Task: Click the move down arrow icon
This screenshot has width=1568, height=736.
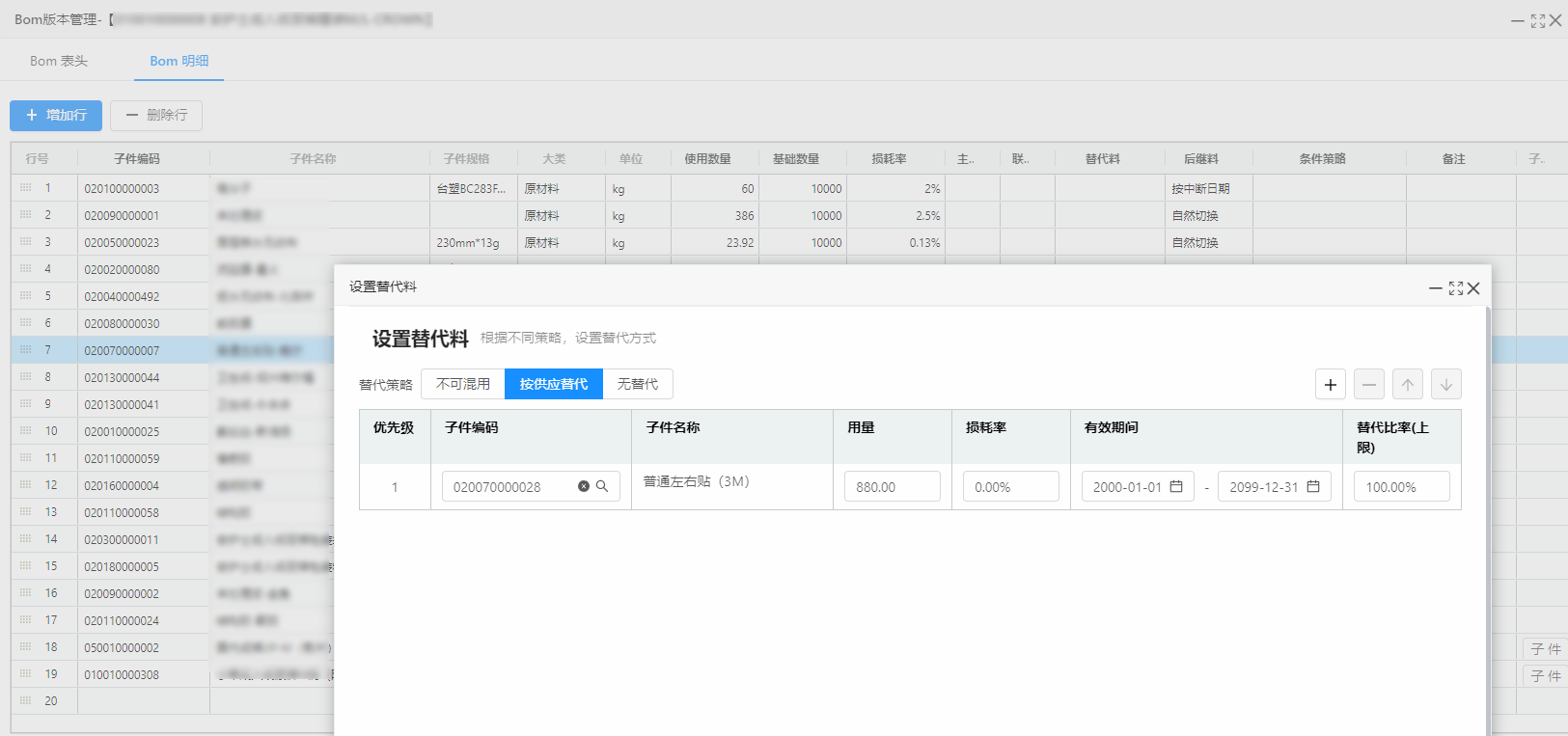Action: tap(1446, 384)
